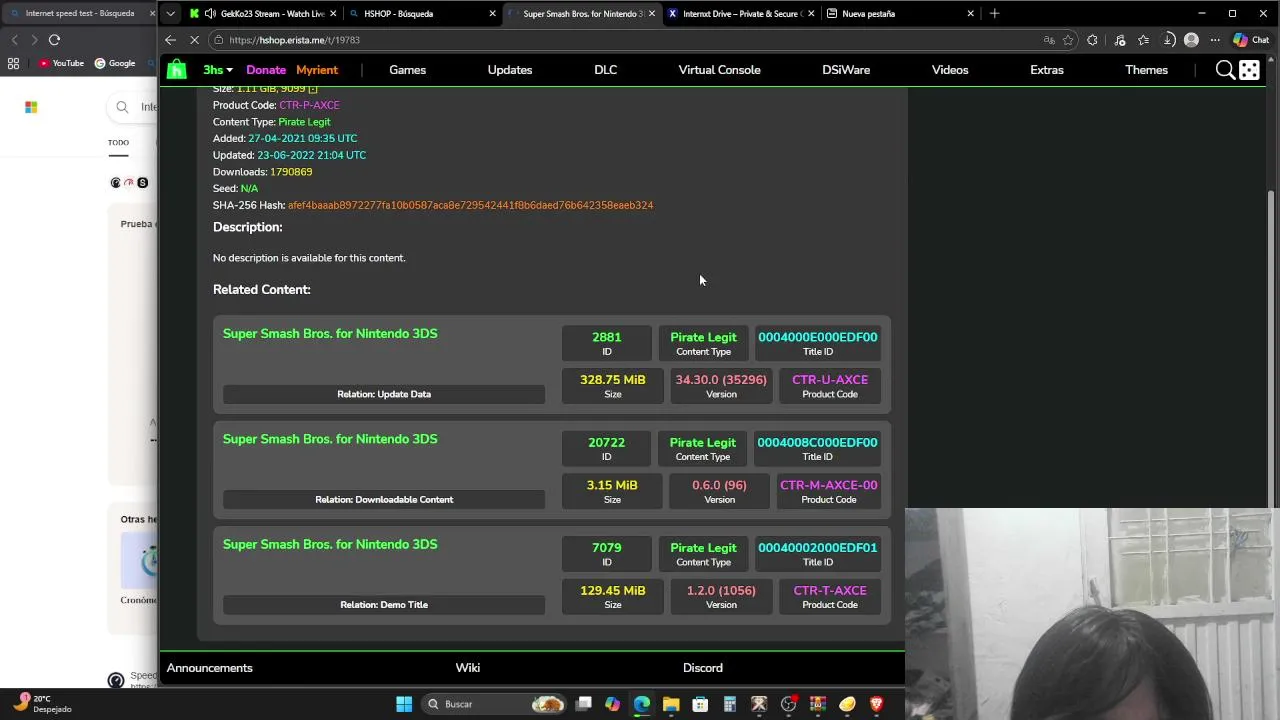Open the Discord footer link
This screenshot has width=1280, height=720.
point(703,668)
